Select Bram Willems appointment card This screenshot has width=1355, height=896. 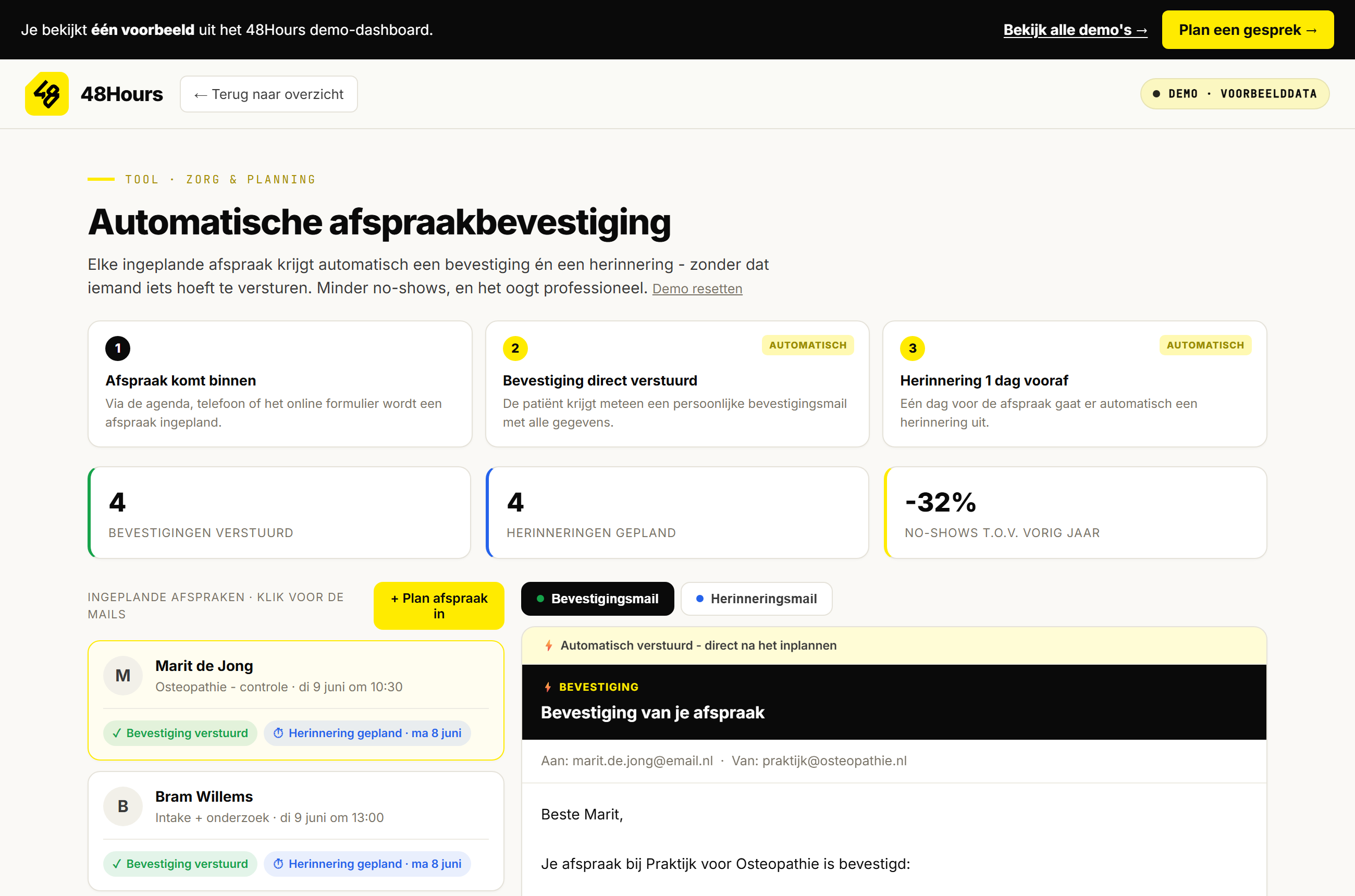295,830
